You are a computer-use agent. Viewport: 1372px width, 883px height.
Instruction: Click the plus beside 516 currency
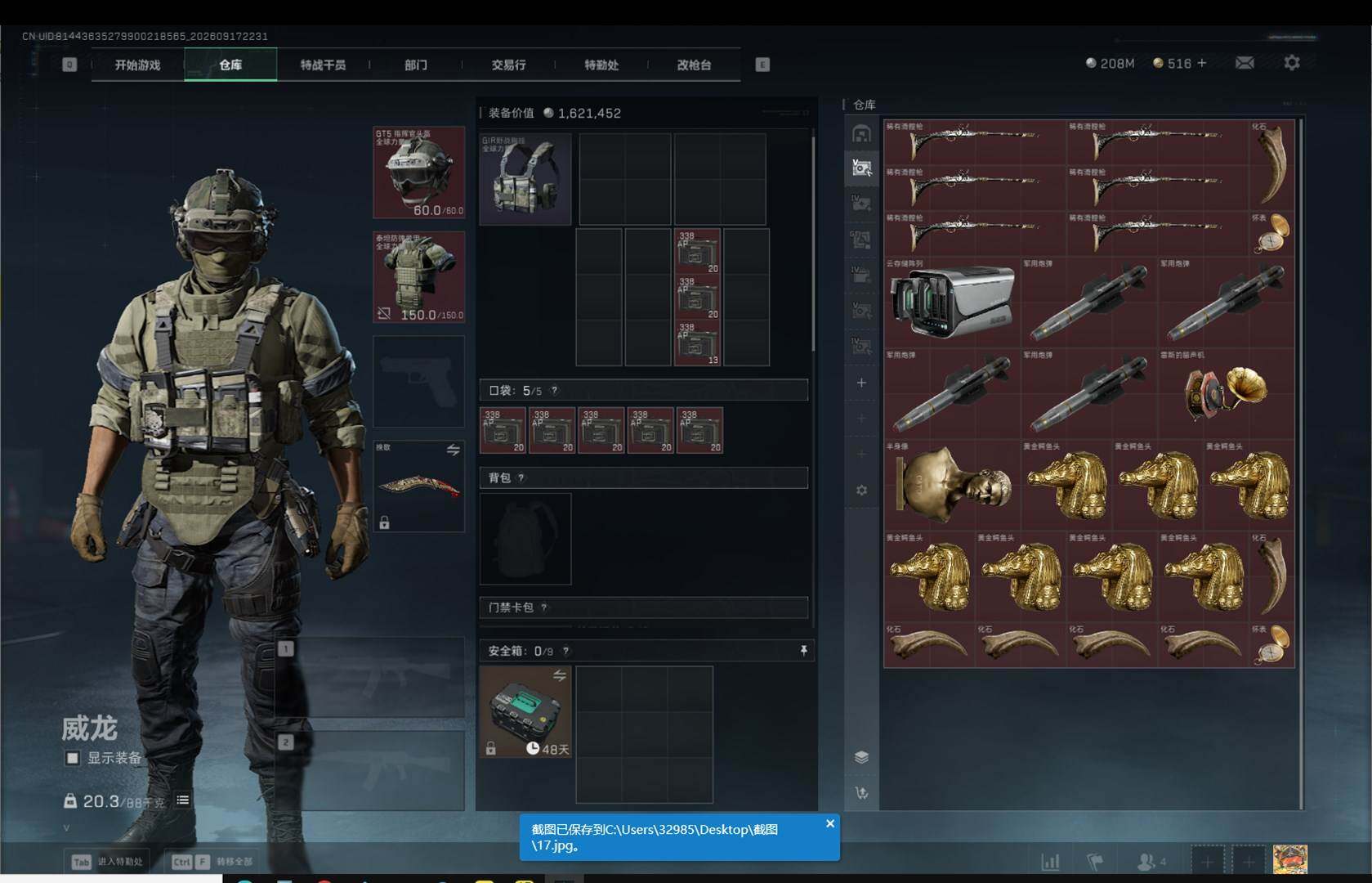pos(1201,63)
